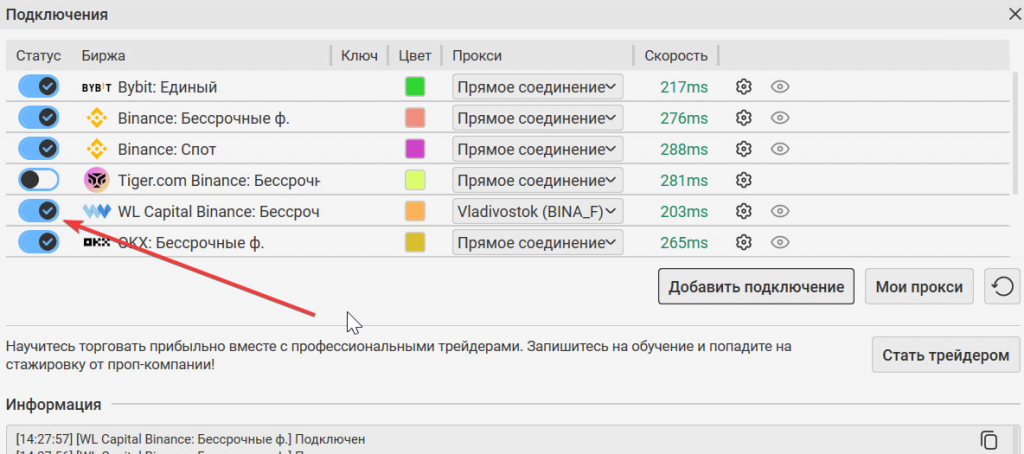Turn off WL Capital Binance status switch
Viewport: 1024px width, 454px height.
pos(38,211)
